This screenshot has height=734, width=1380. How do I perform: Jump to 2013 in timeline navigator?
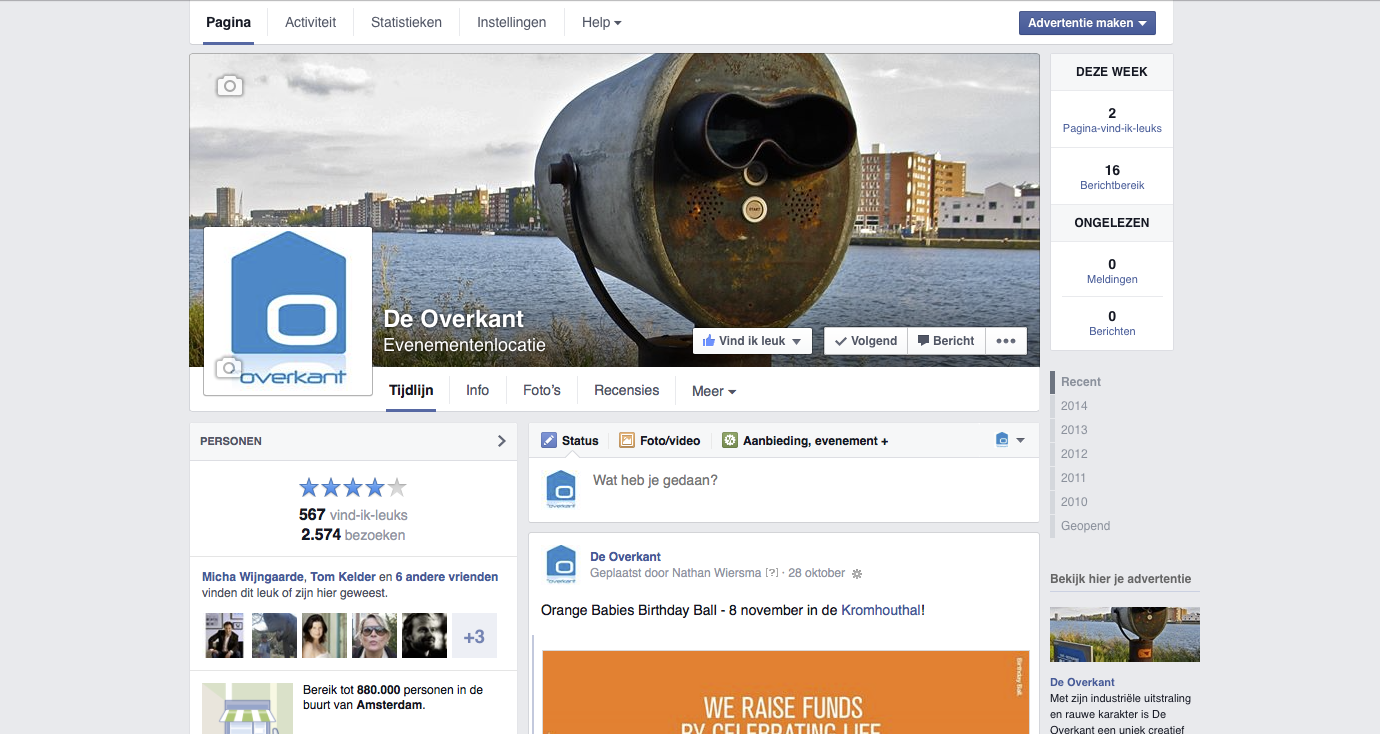pyautogui.click(x=1074, y=430)
